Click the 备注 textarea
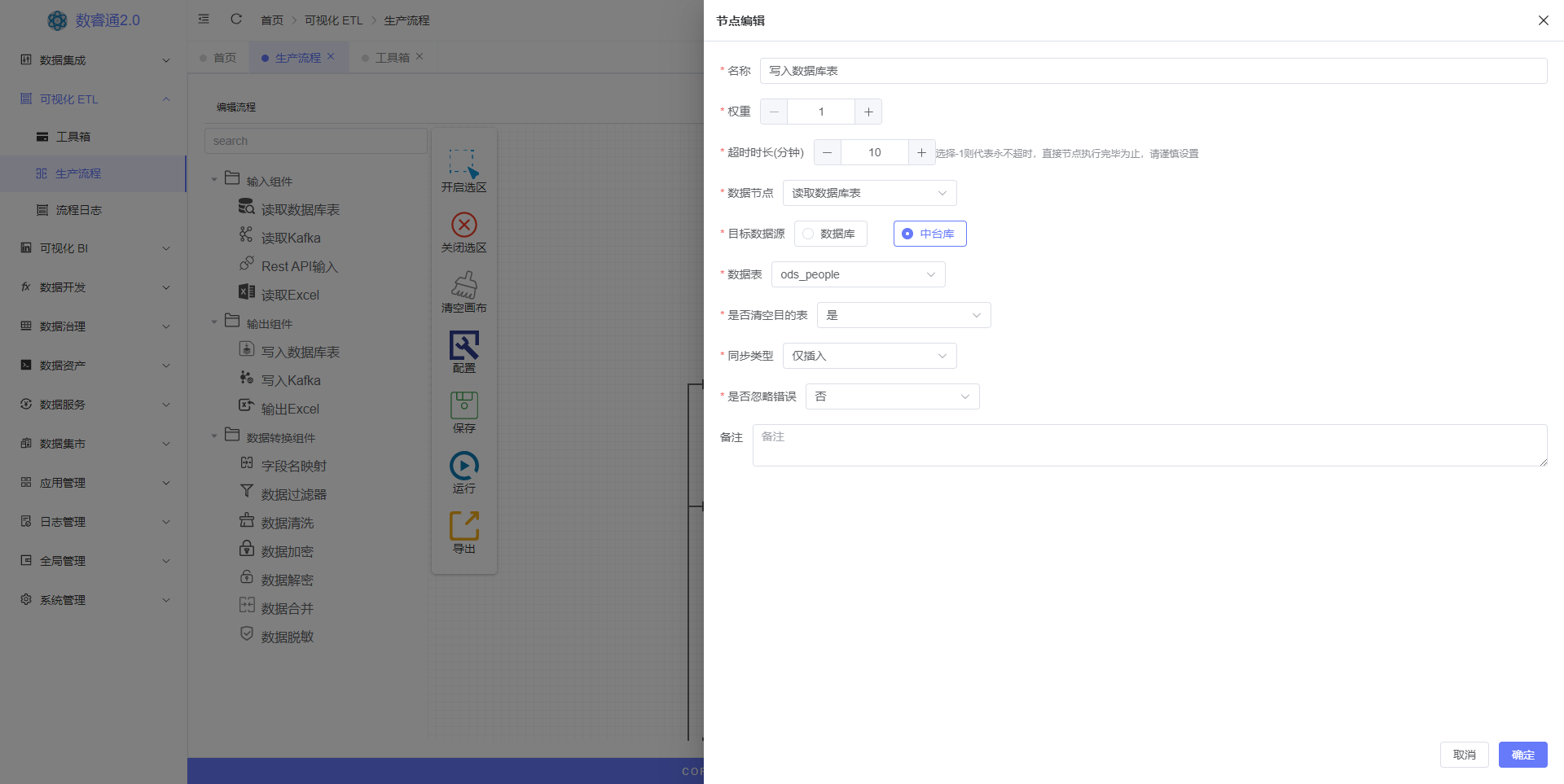This screenshot has width=1564, height=784. 1149,445
